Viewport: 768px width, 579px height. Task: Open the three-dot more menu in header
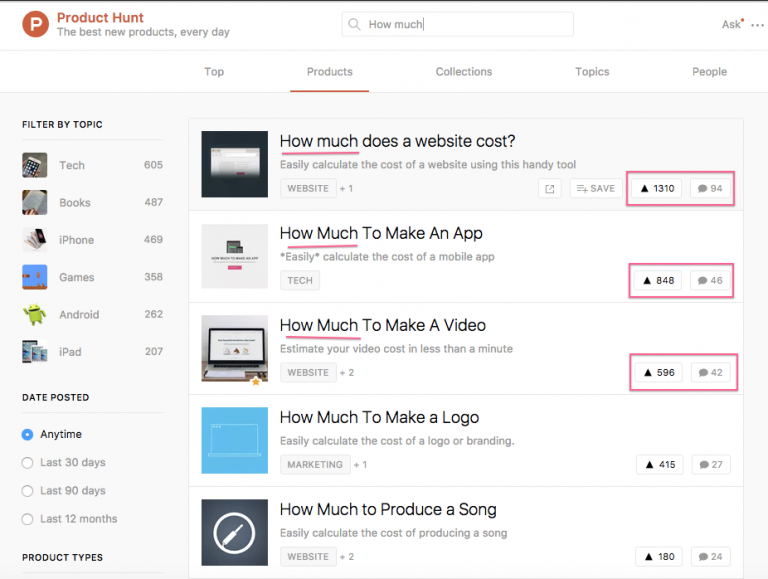[757, 25]
